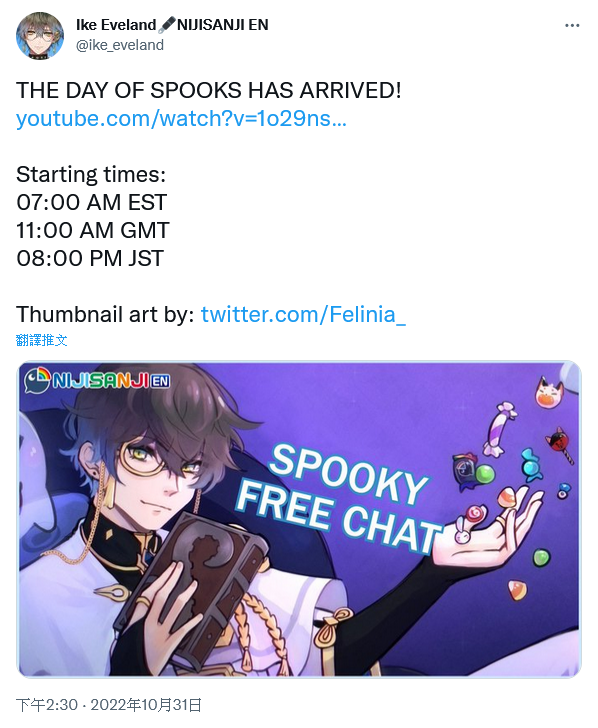Click the SPOOKY FREE CHAT title text
This screenshot has width=598, height=728.
(339, 499)
